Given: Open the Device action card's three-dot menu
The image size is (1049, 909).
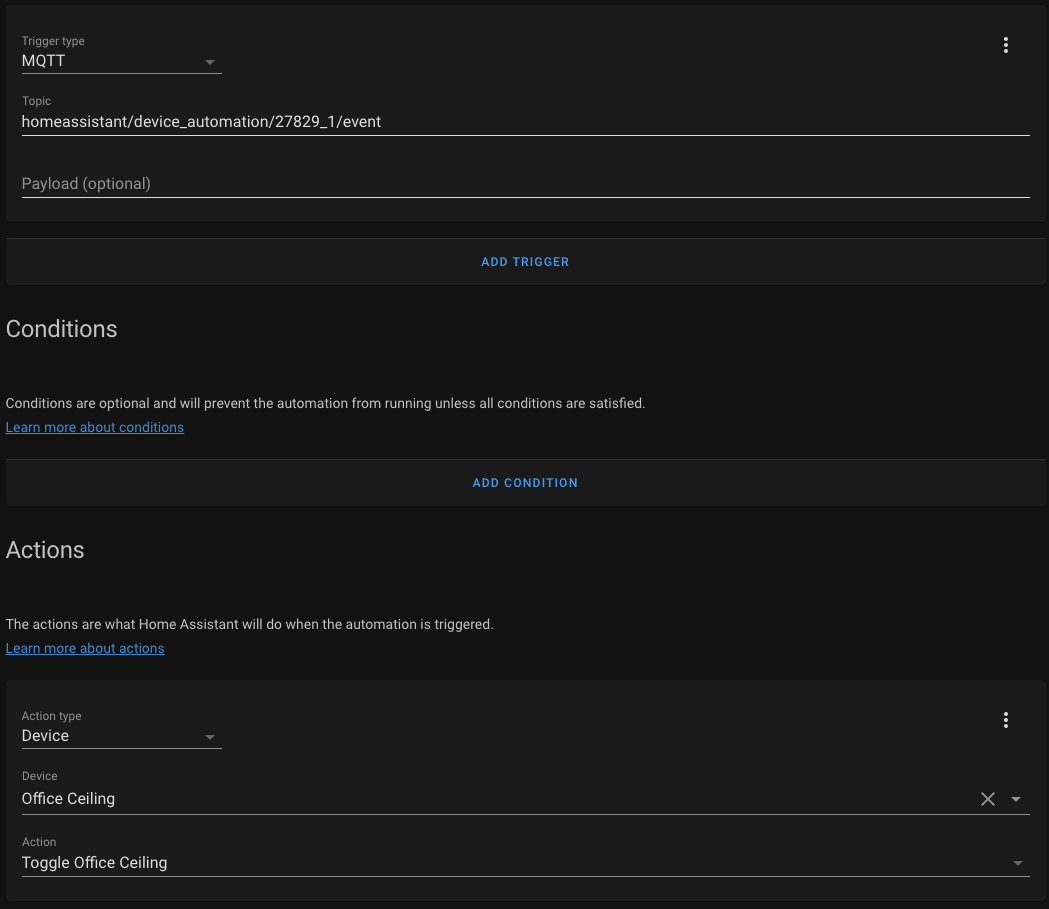Looking at the screenshot, I should click(x=1005, y=719).
